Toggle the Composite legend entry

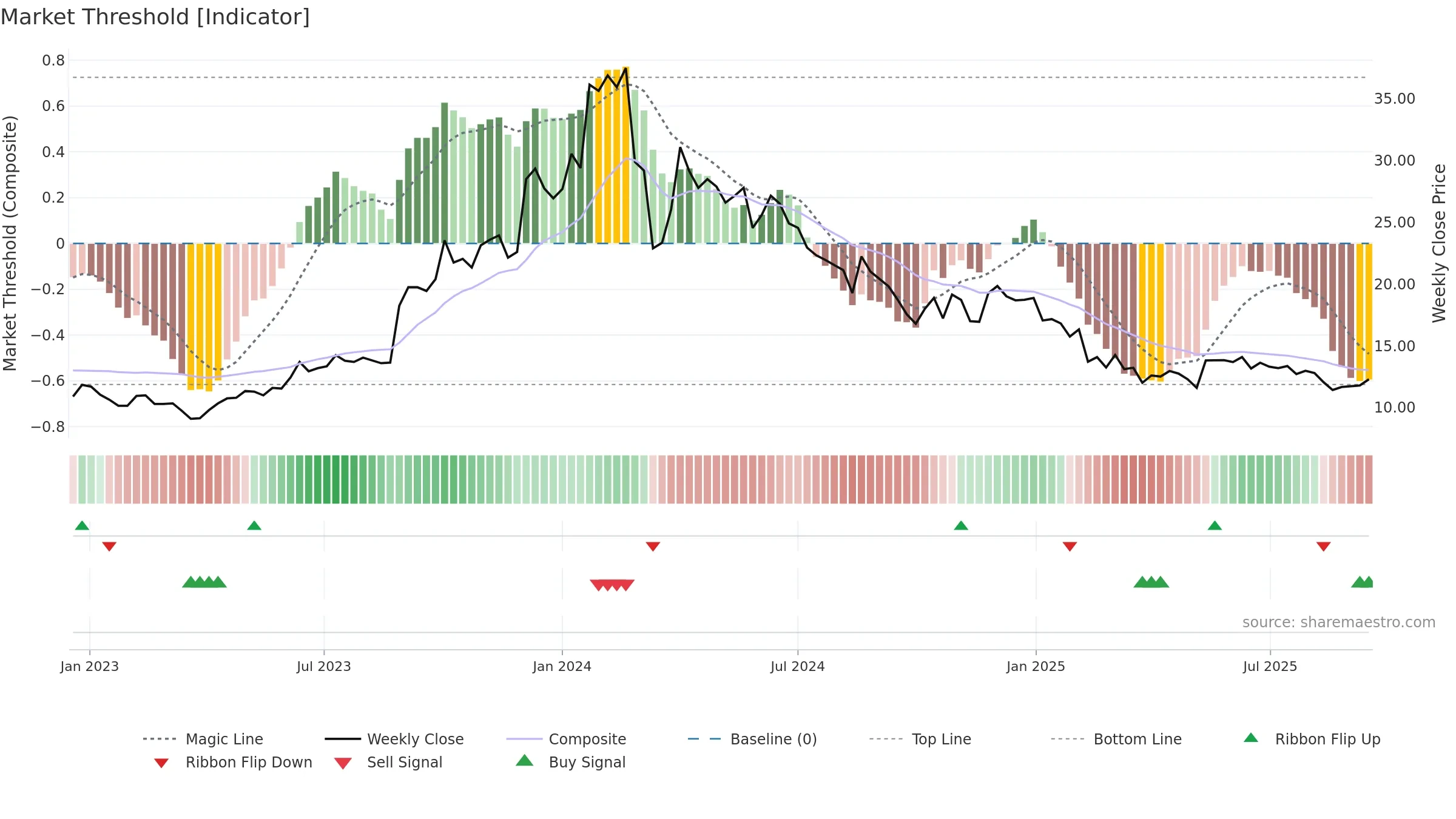pyautogui.click(x=566, y=739)
